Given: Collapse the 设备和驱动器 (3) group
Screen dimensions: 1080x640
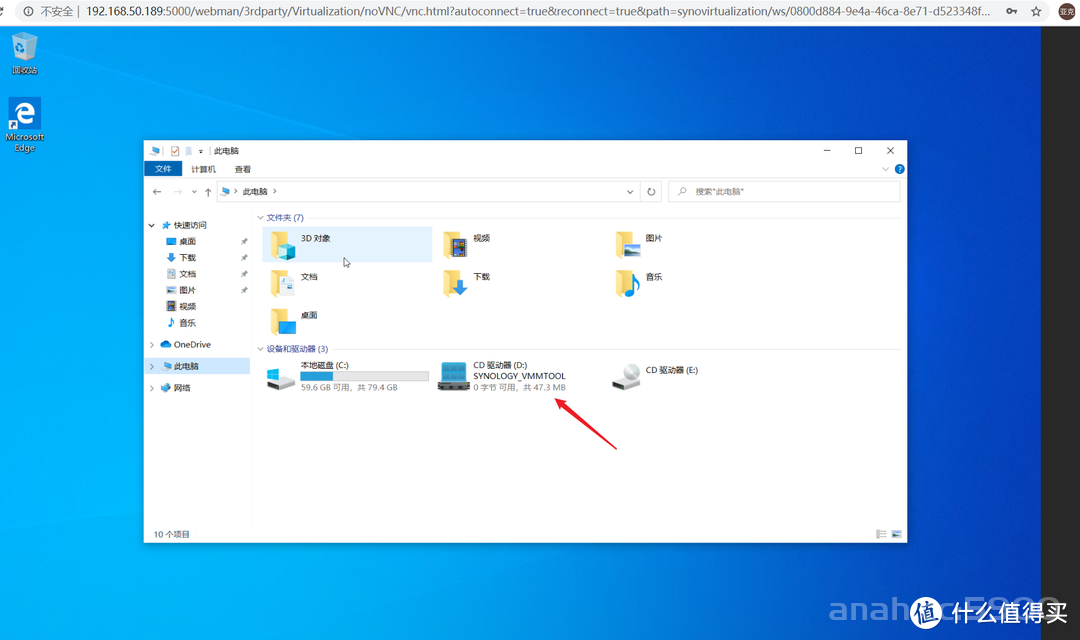Looking at the screenshot, I should pos(260,349).
